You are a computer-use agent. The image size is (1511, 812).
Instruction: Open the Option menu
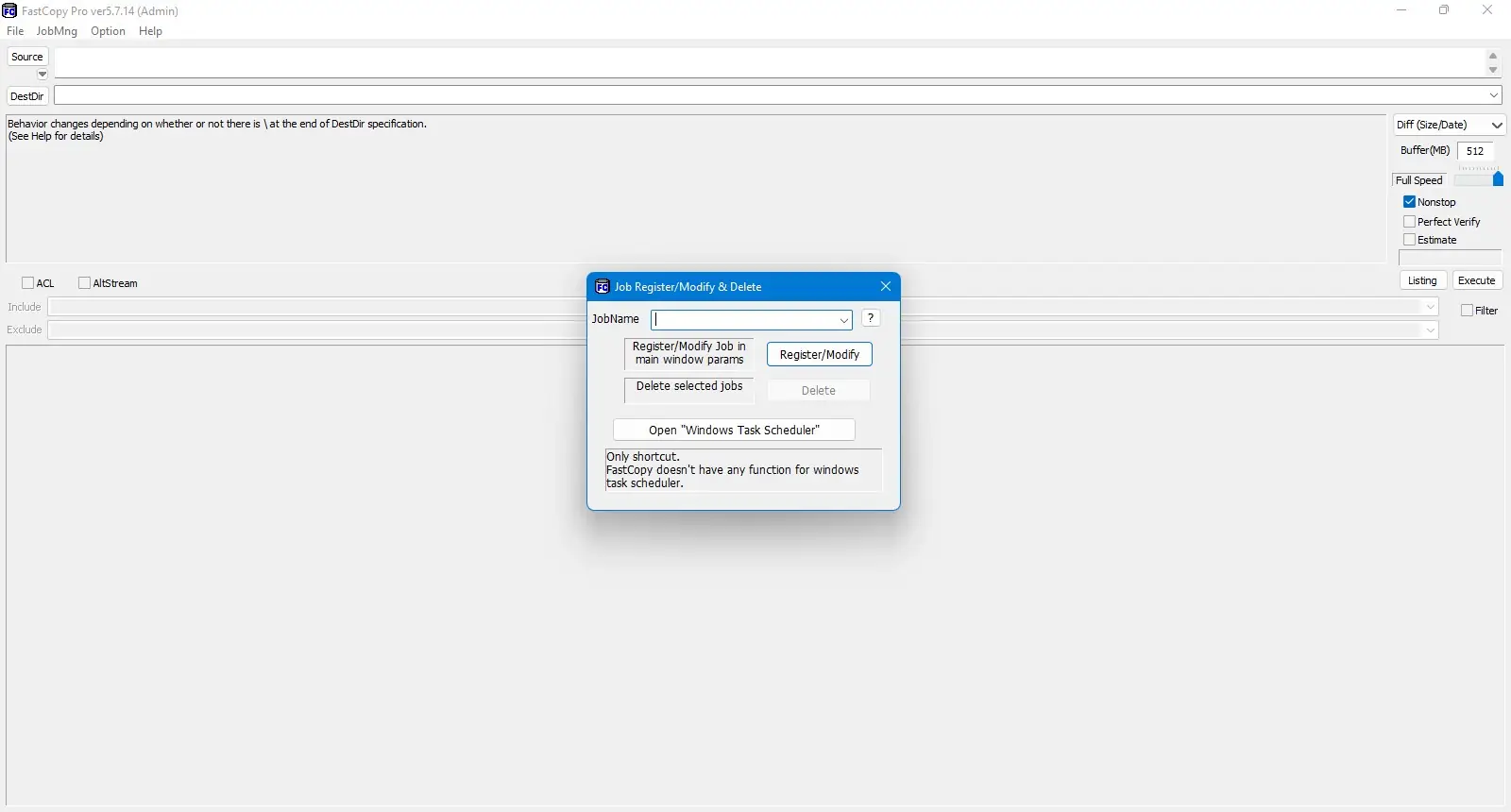click(x=108, y=31)
